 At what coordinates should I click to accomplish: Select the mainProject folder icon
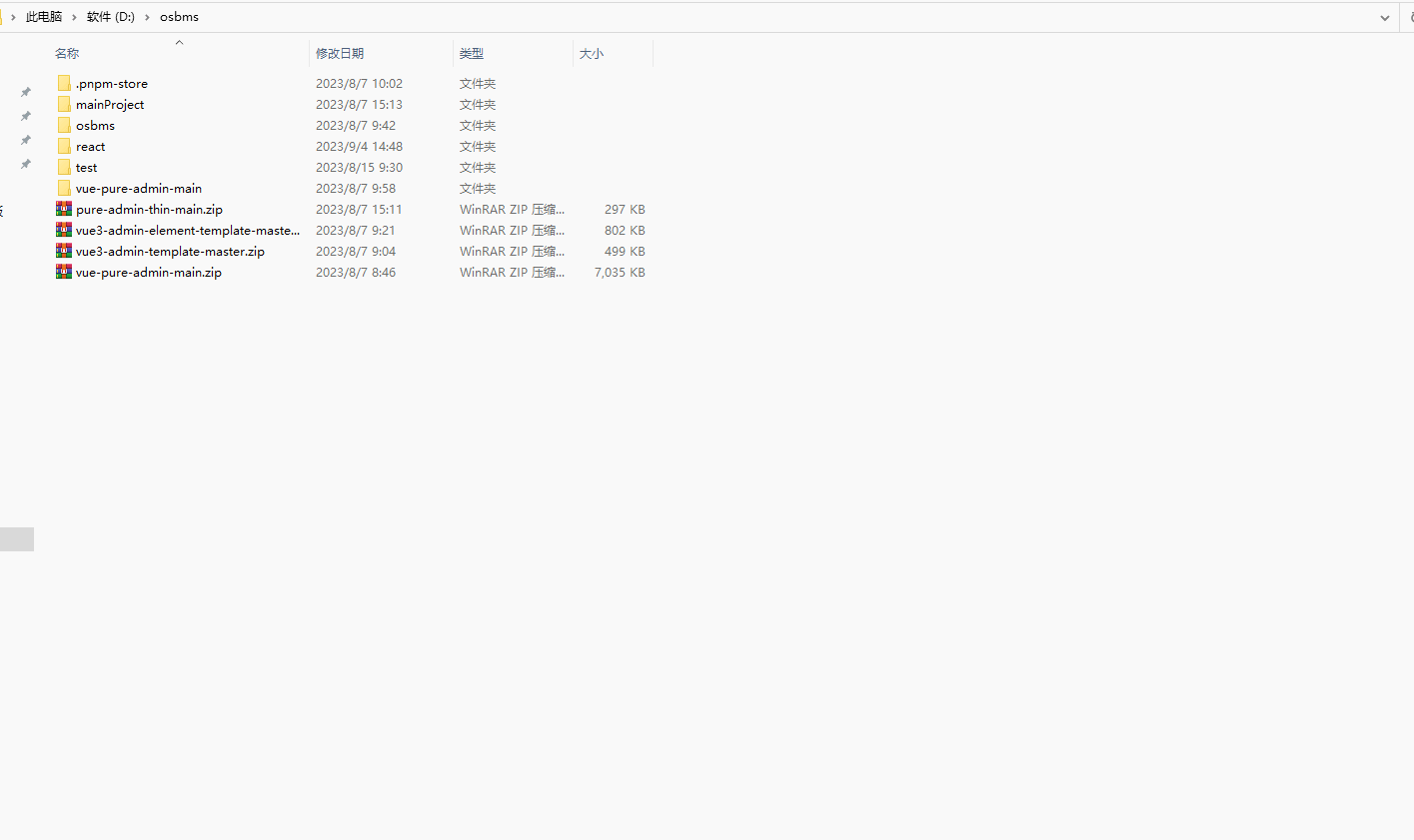(x=64, y=104)
